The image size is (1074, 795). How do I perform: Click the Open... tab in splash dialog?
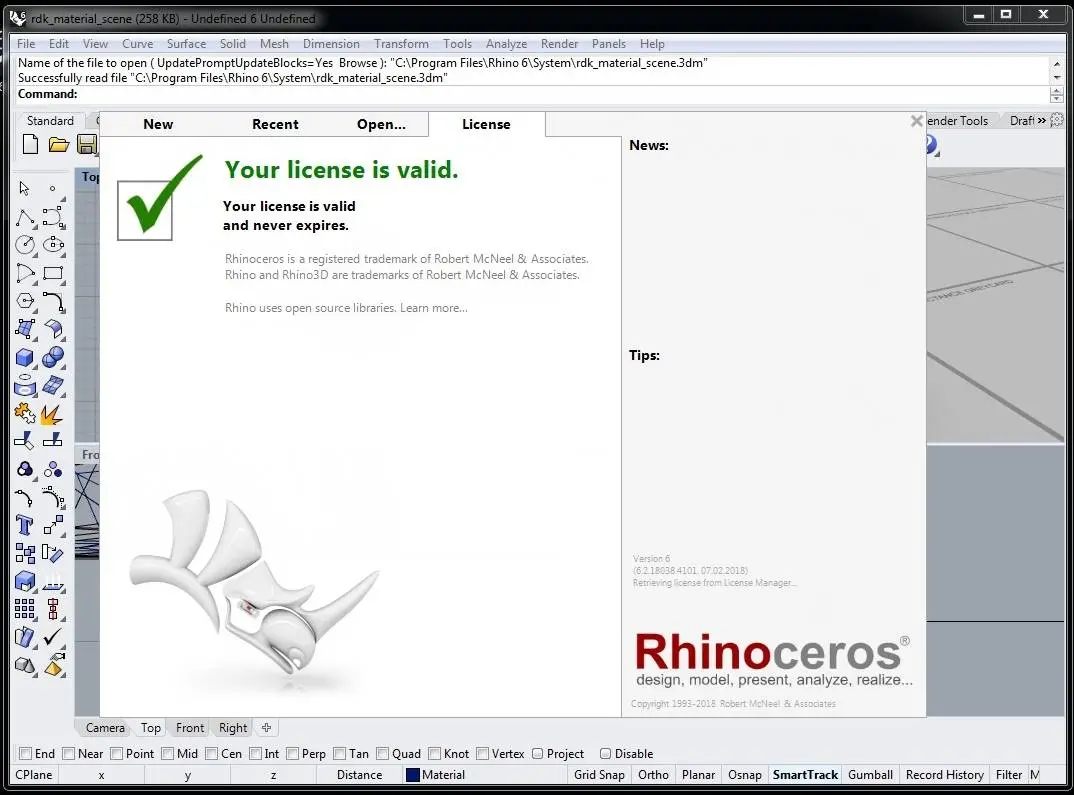coord(382,124)
